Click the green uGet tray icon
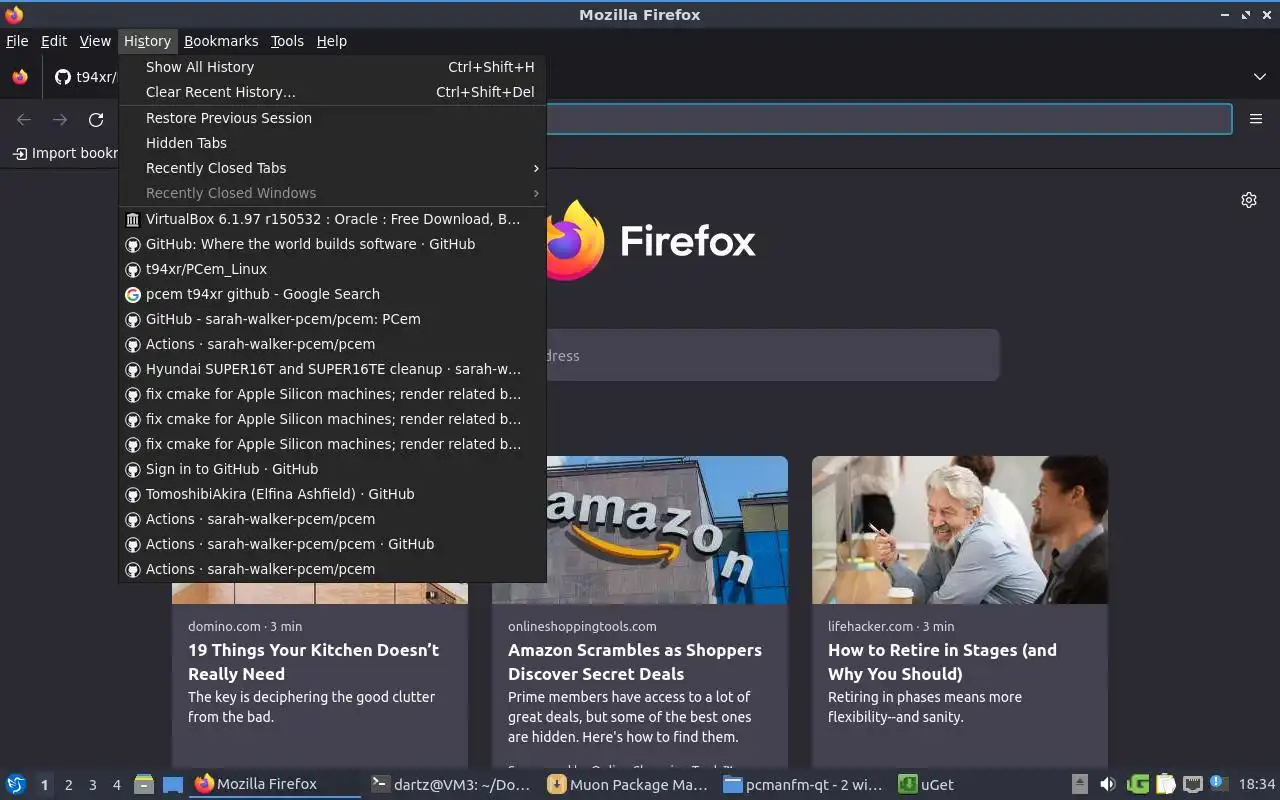Image resolution: width=1280 pixels, height=800 pixels. pyautogui.click(x=1137, y=784)
